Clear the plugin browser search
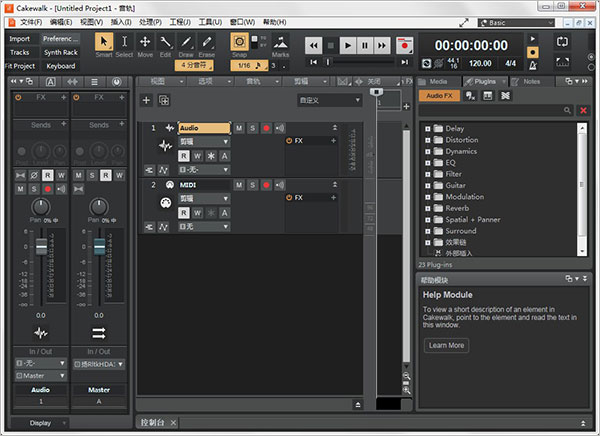600x436 pixels. tap(583, 110)
